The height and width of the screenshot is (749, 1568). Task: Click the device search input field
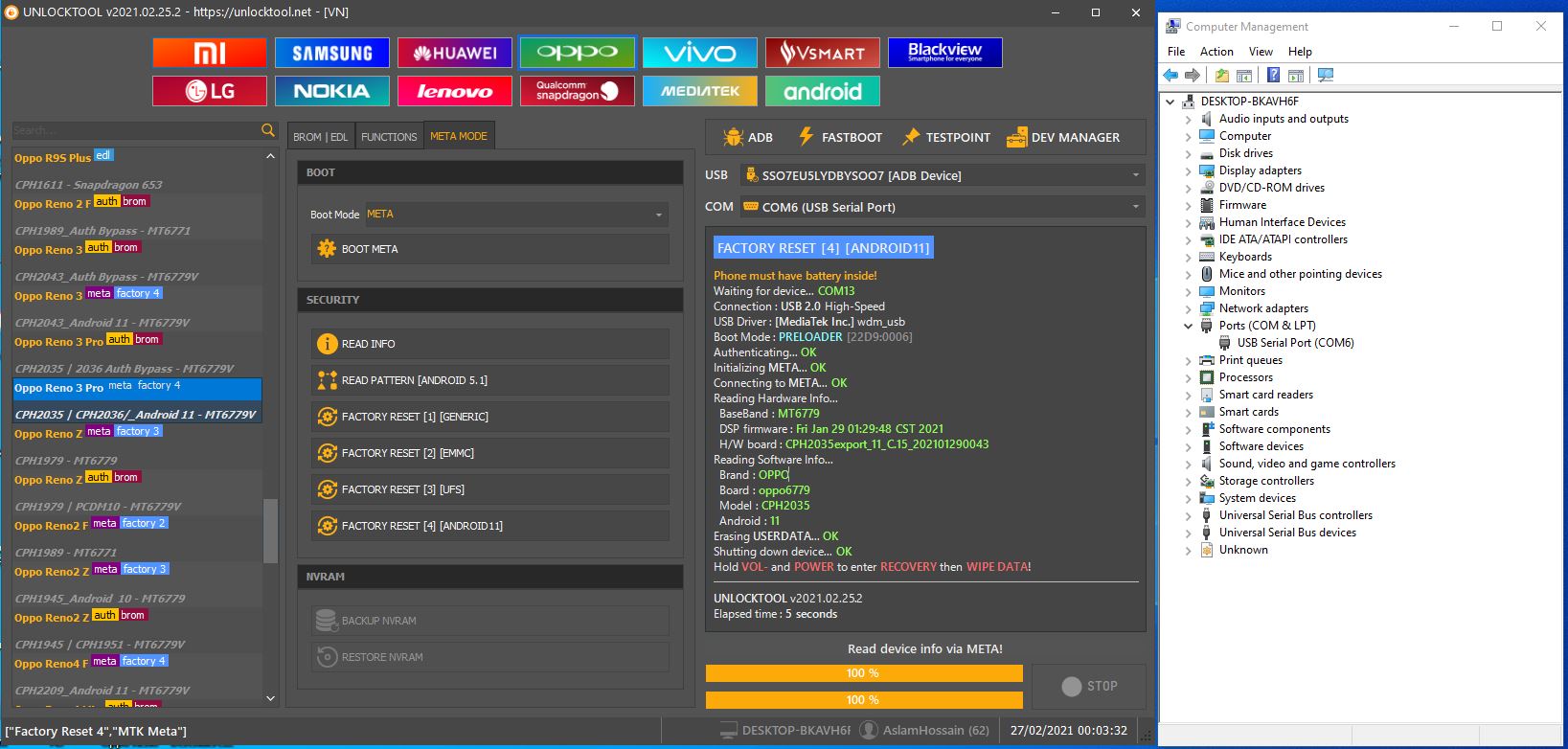pos(135,130)
